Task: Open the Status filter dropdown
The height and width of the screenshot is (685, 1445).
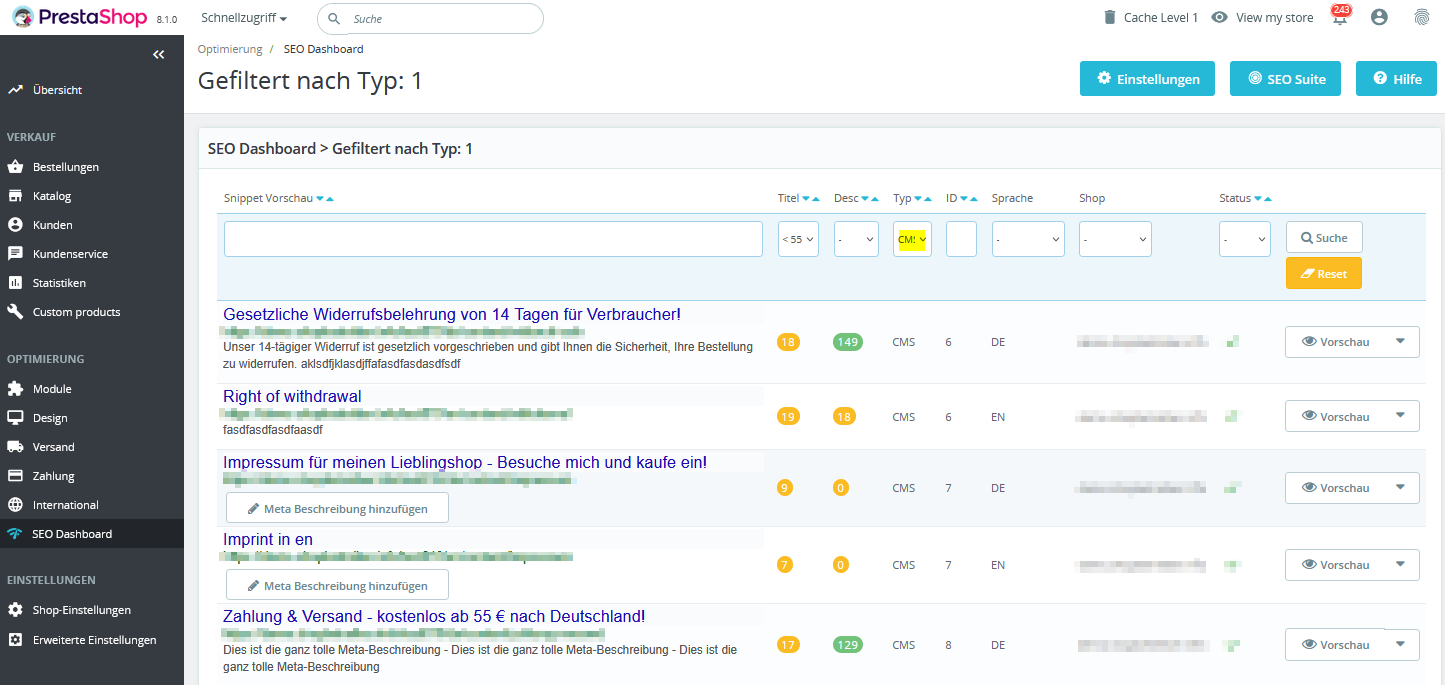Action: (x=1244, y=239)
